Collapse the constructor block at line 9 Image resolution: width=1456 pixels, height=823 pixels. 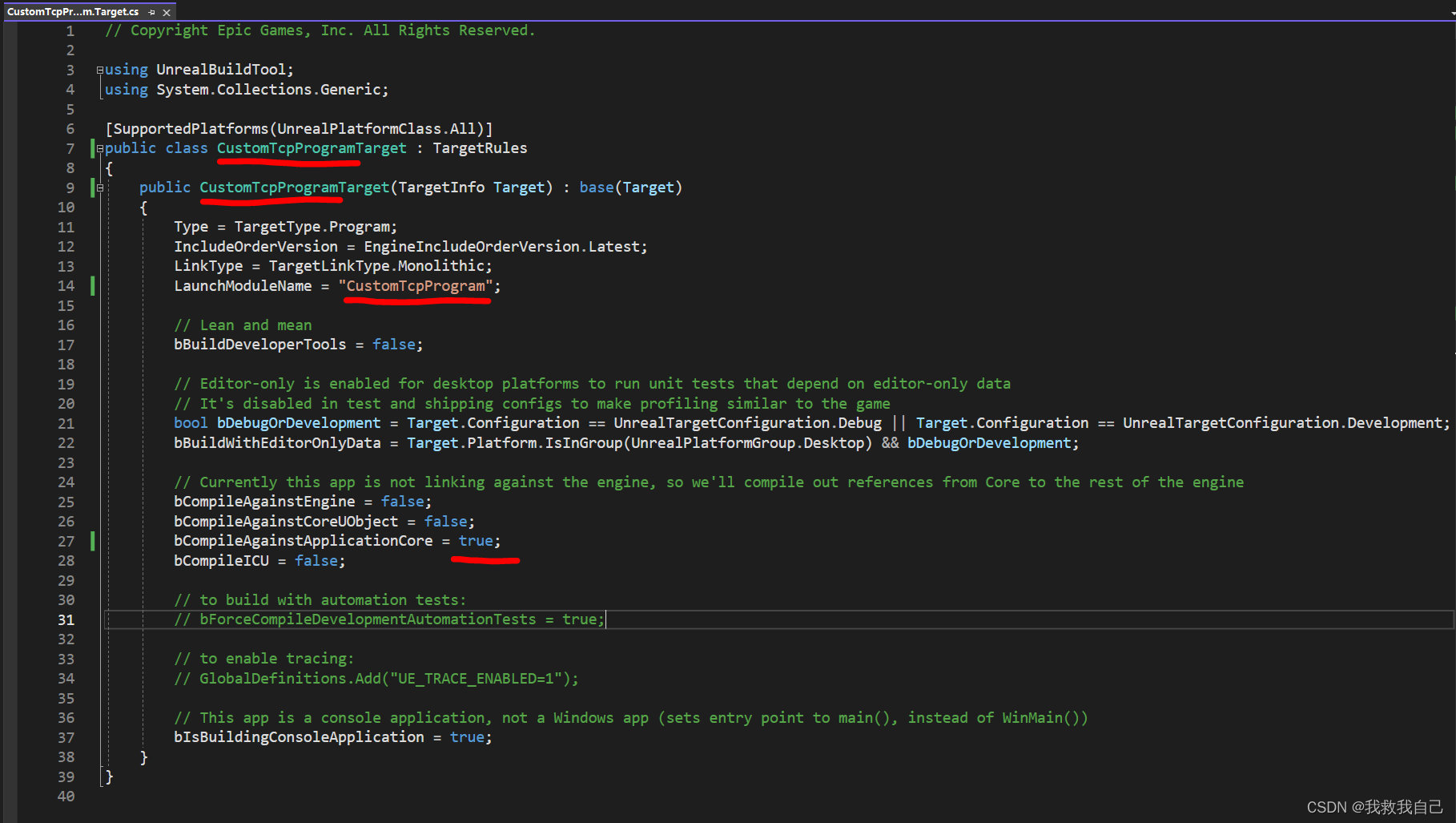pos(100,188)
